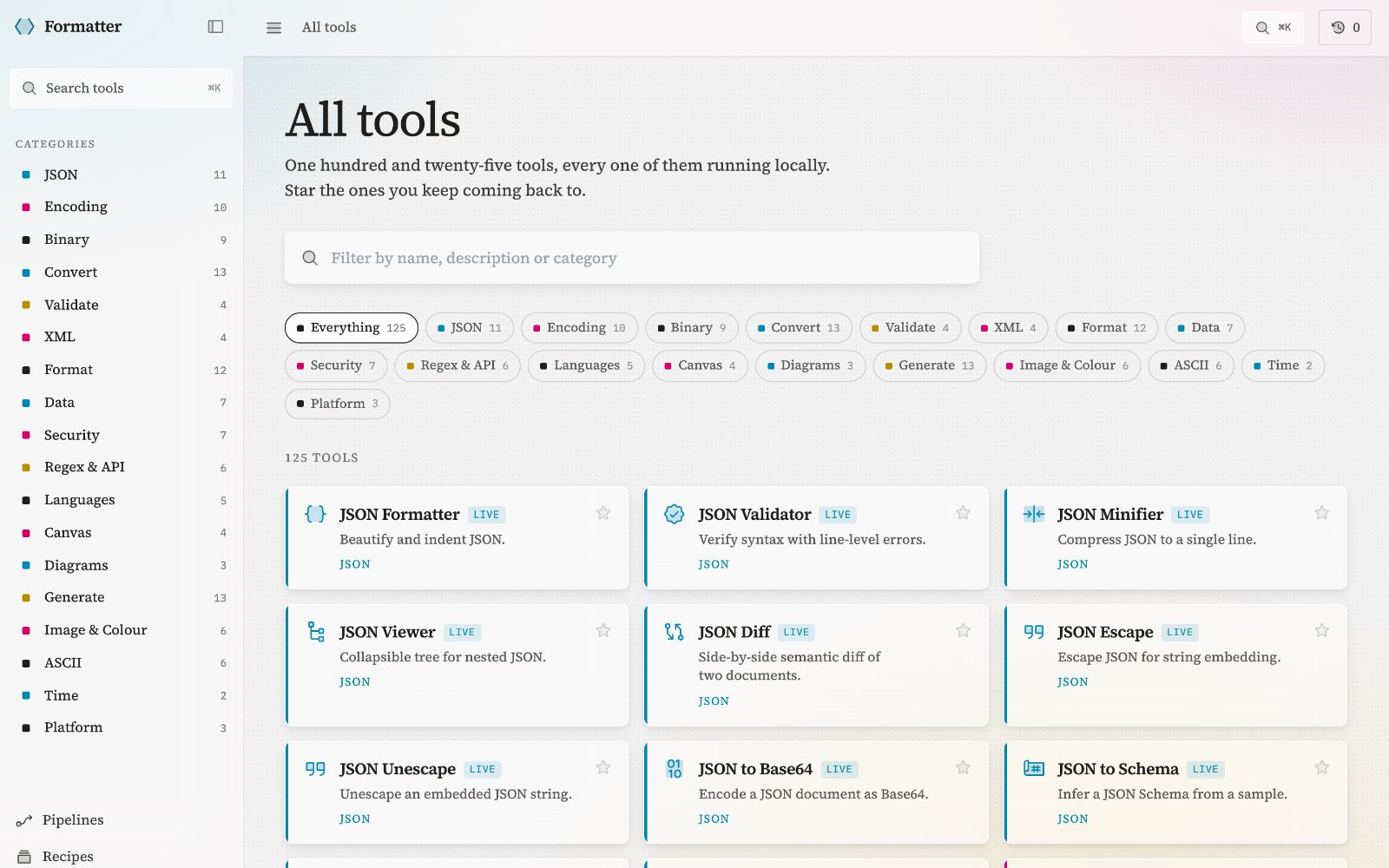Open the hamburger menu icon
The image size is (1389, 868).
click(273, 28)
